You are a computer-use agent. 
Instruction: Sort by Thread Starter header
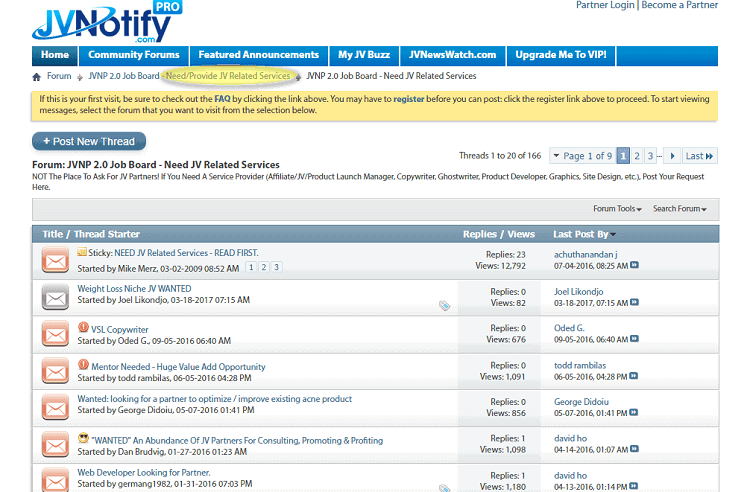107,234
